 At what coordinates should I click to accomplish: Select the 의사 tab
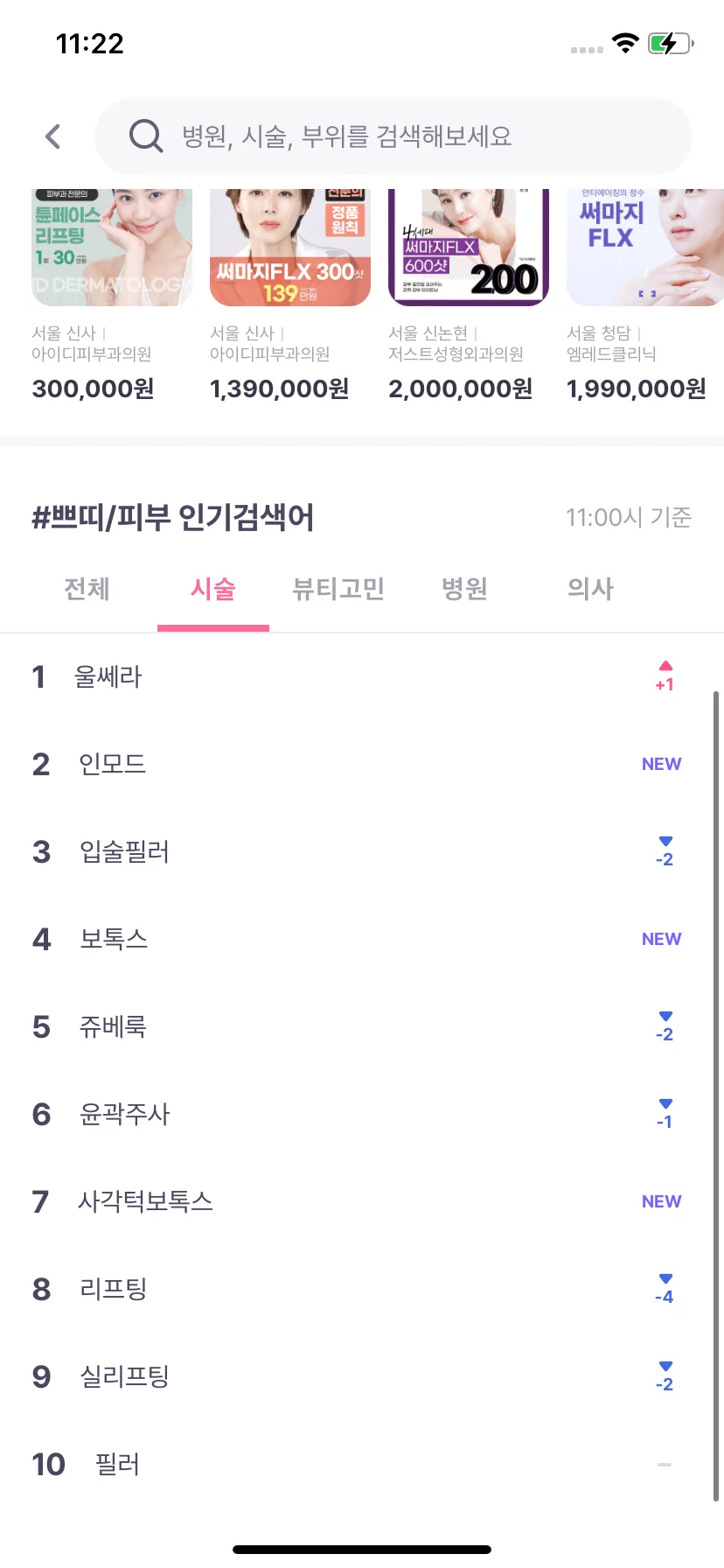click(590, 589)
